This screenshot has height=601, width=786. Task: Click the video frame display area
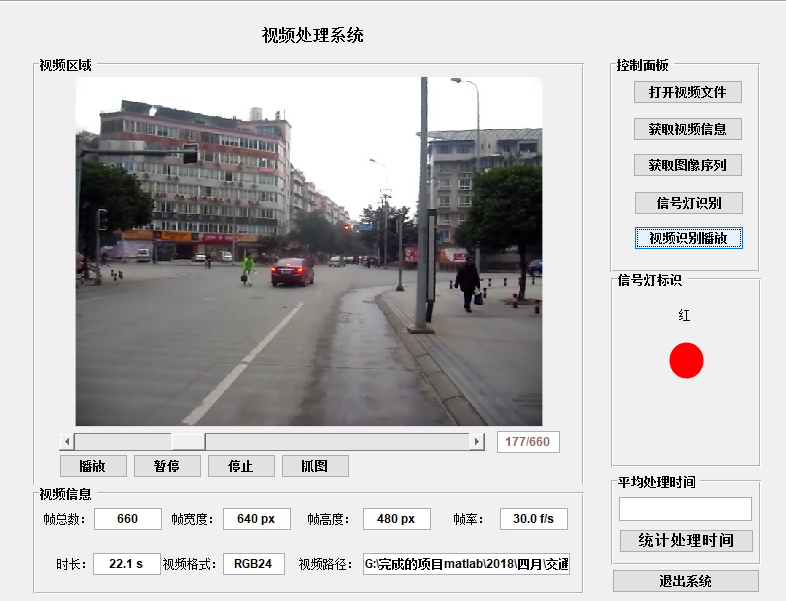[x=309, y=251]
